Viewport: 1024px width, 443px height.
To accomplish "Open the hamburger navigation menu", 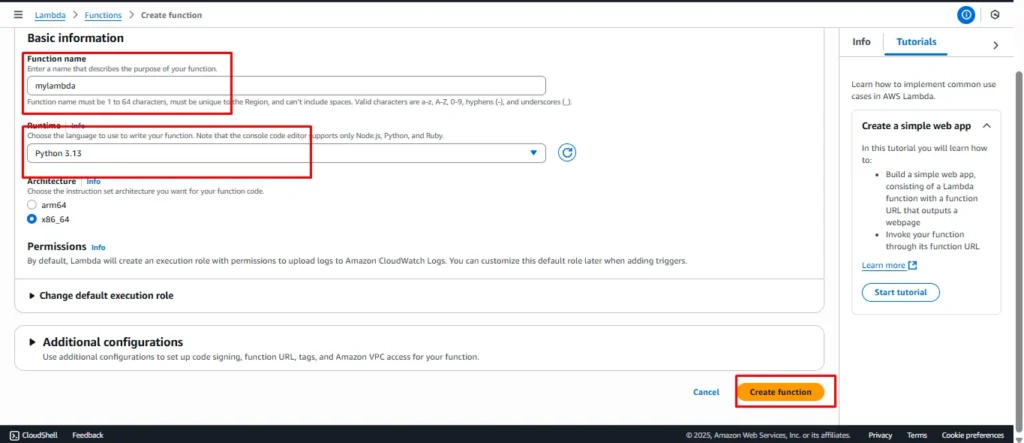I will [18, 14].
